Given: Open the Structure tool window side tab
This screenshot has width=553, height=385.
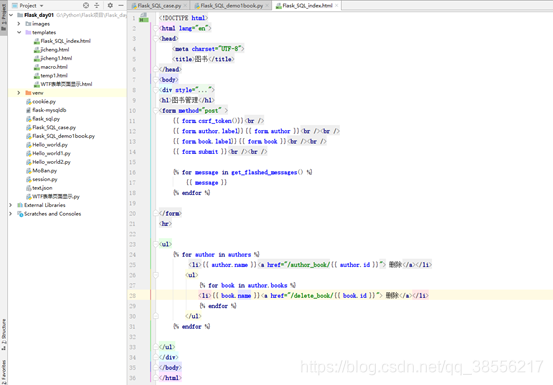Looking at the screenshot, I should [4, 334].
